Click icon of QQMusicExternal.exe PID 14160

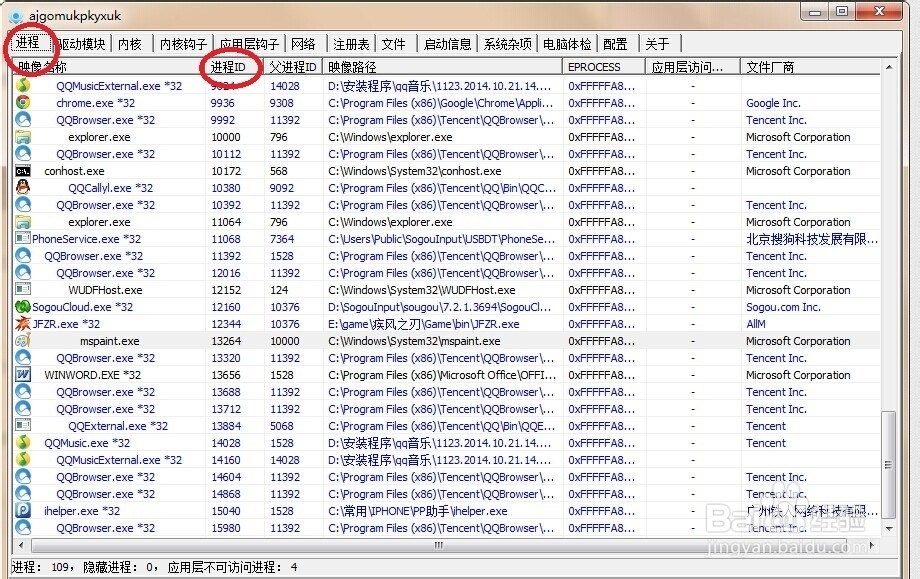(23, 460)
